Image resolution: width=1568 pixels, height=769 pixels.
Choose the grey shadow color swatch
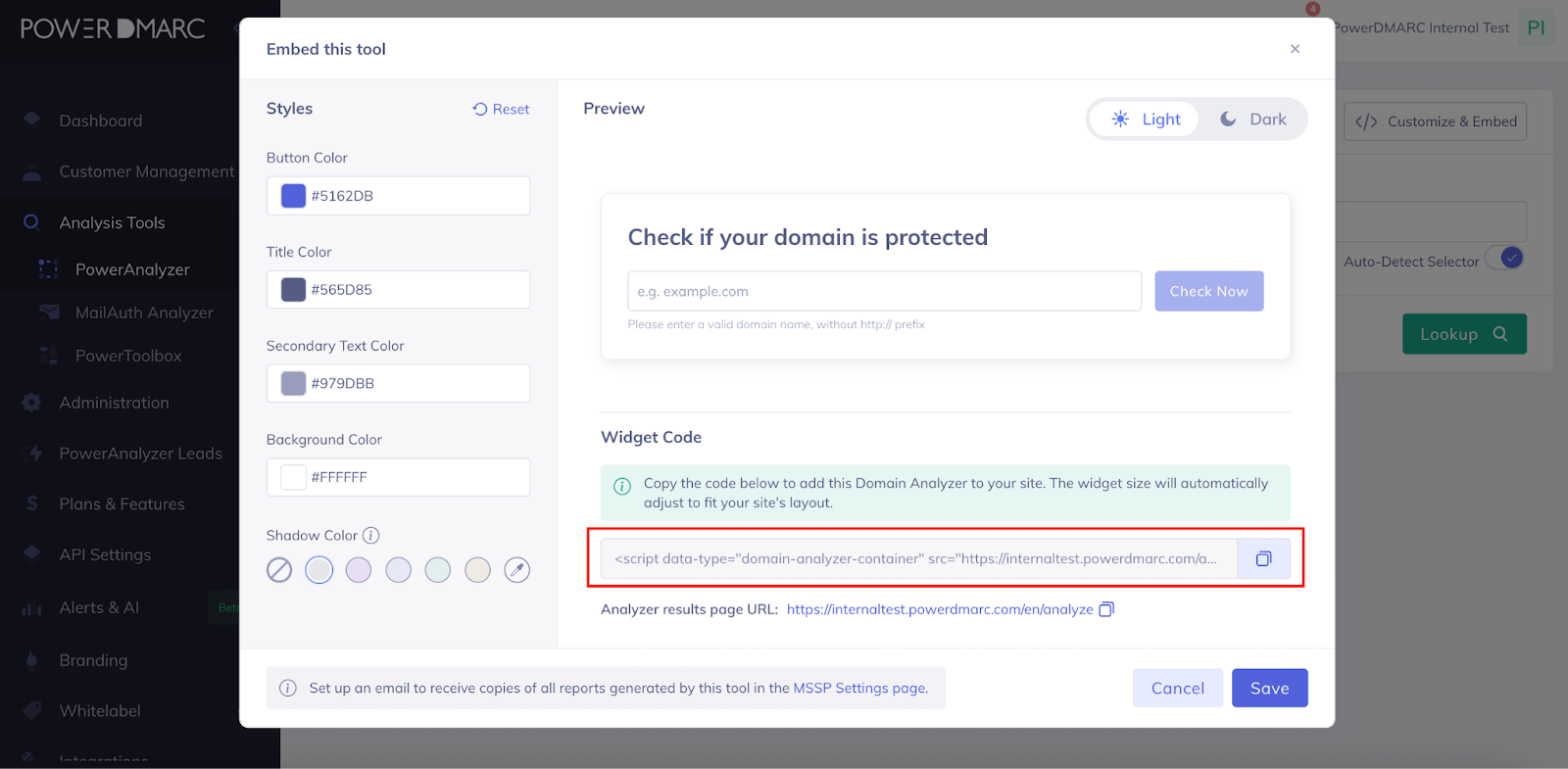[x=318, y=569]
